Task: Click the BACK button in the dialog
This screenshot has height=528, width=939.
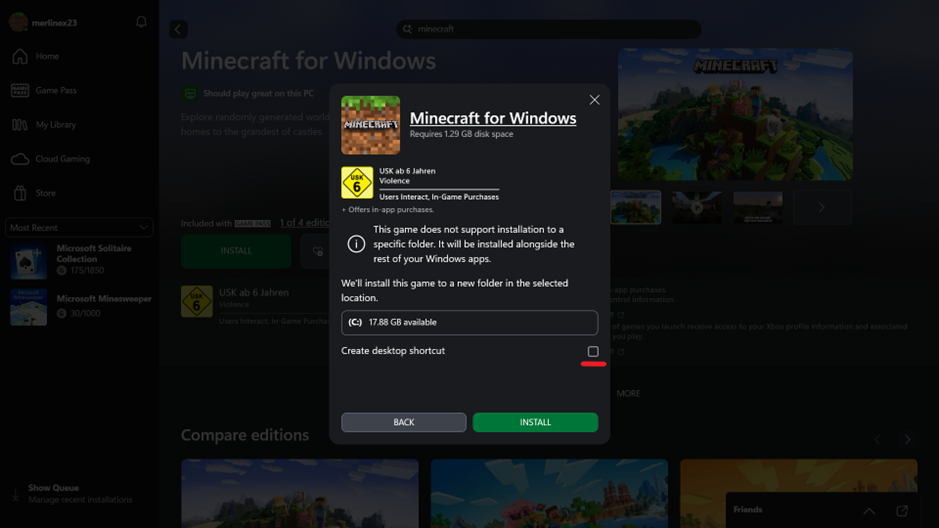Action: (x=404, y=422)
